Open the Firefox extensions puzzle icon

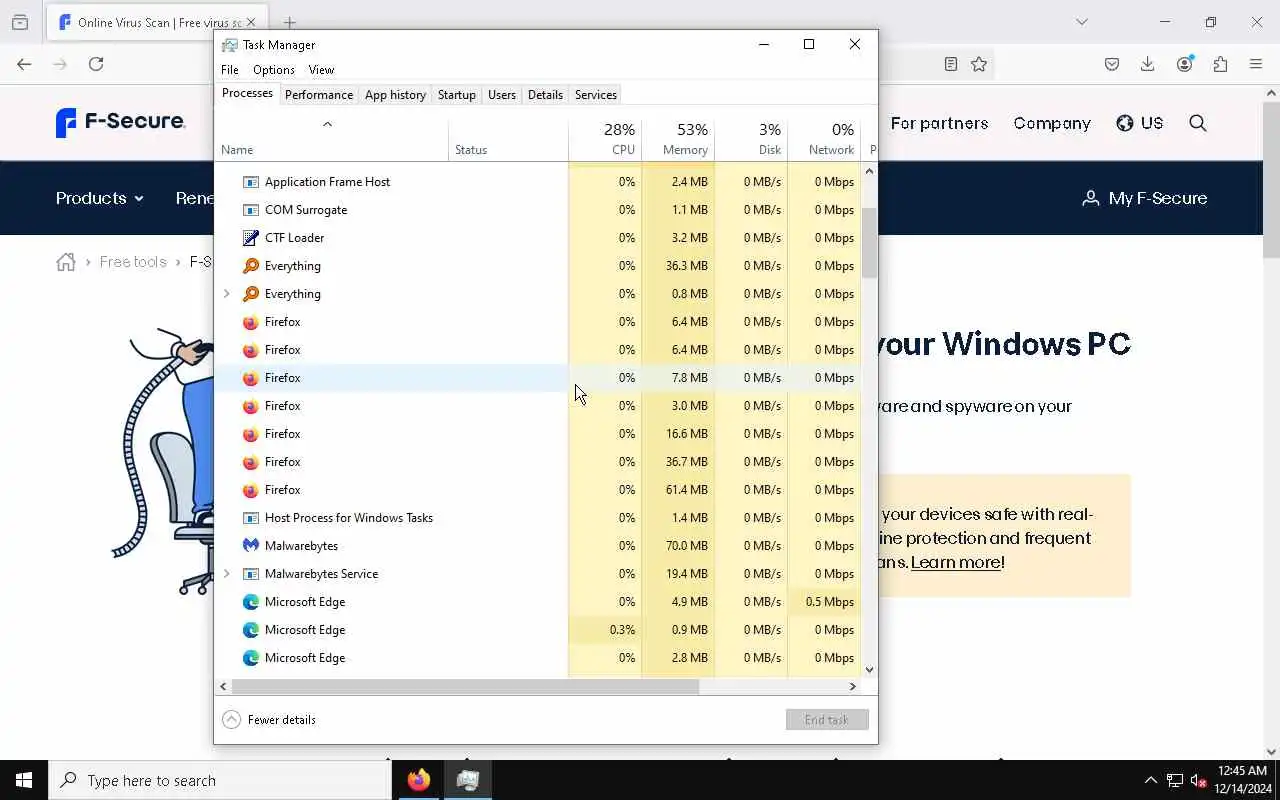(1220, 64)
